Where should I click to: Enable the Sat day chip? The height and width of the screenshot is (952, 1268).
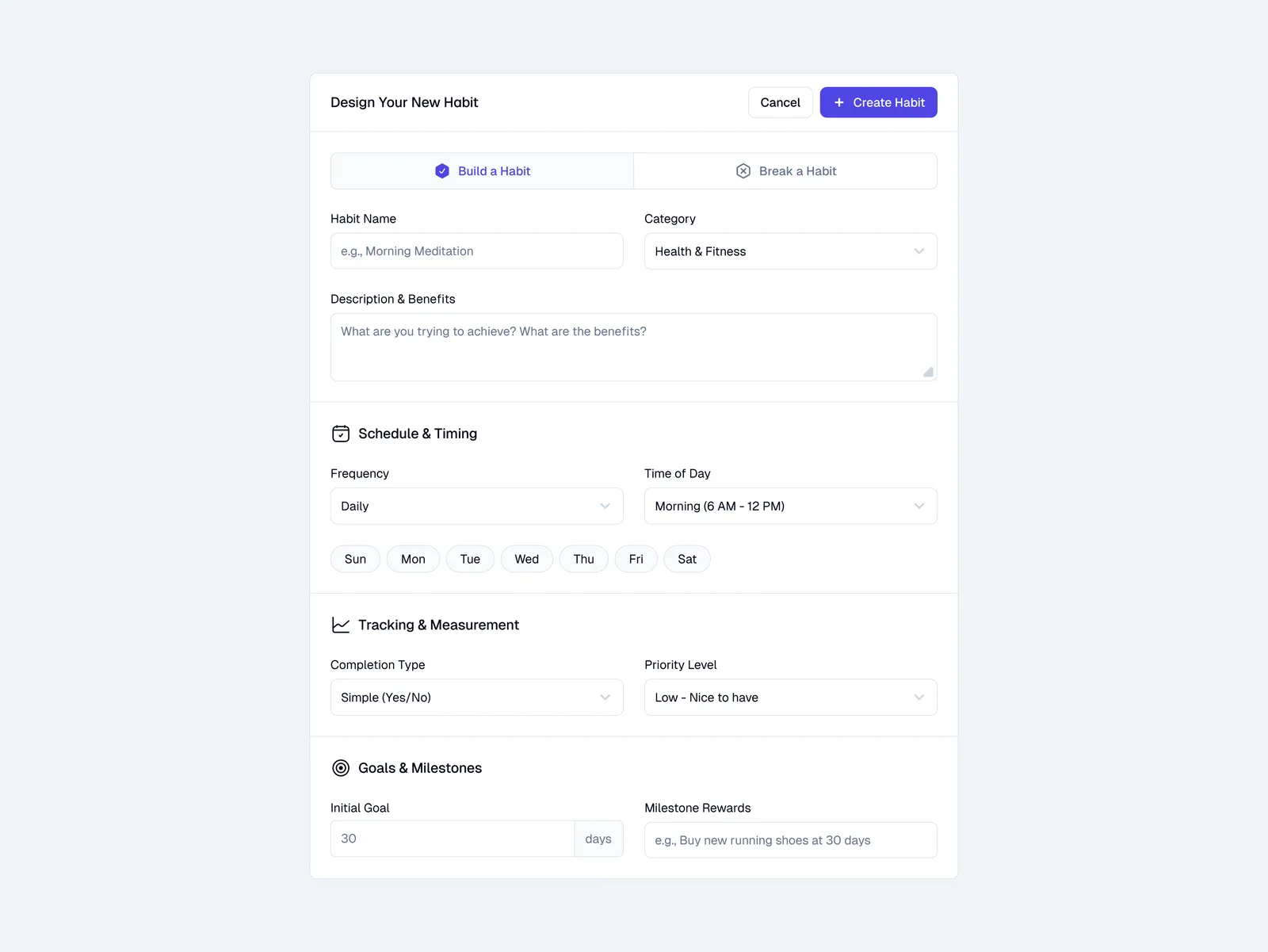coord(687,560)
